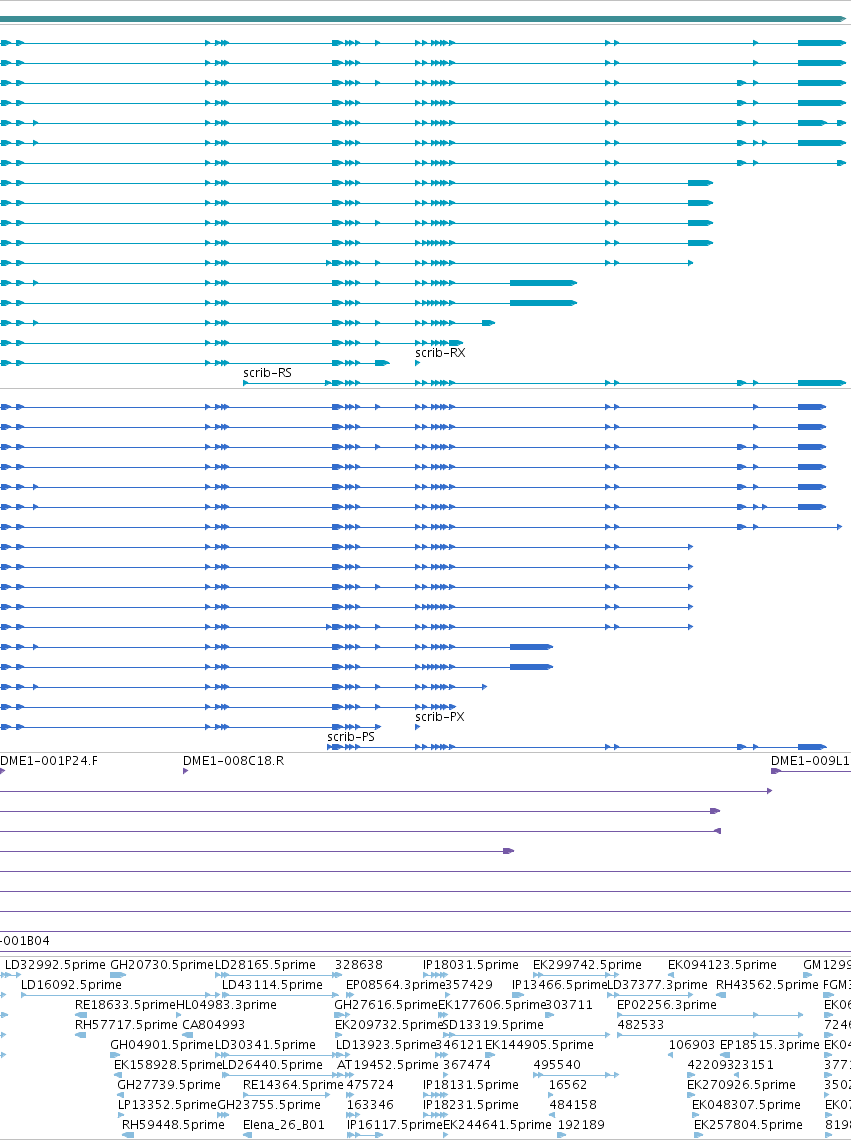Screen dimensions: 851x1140
Task: Select EST label 192189
Action: coord(581,1125)
